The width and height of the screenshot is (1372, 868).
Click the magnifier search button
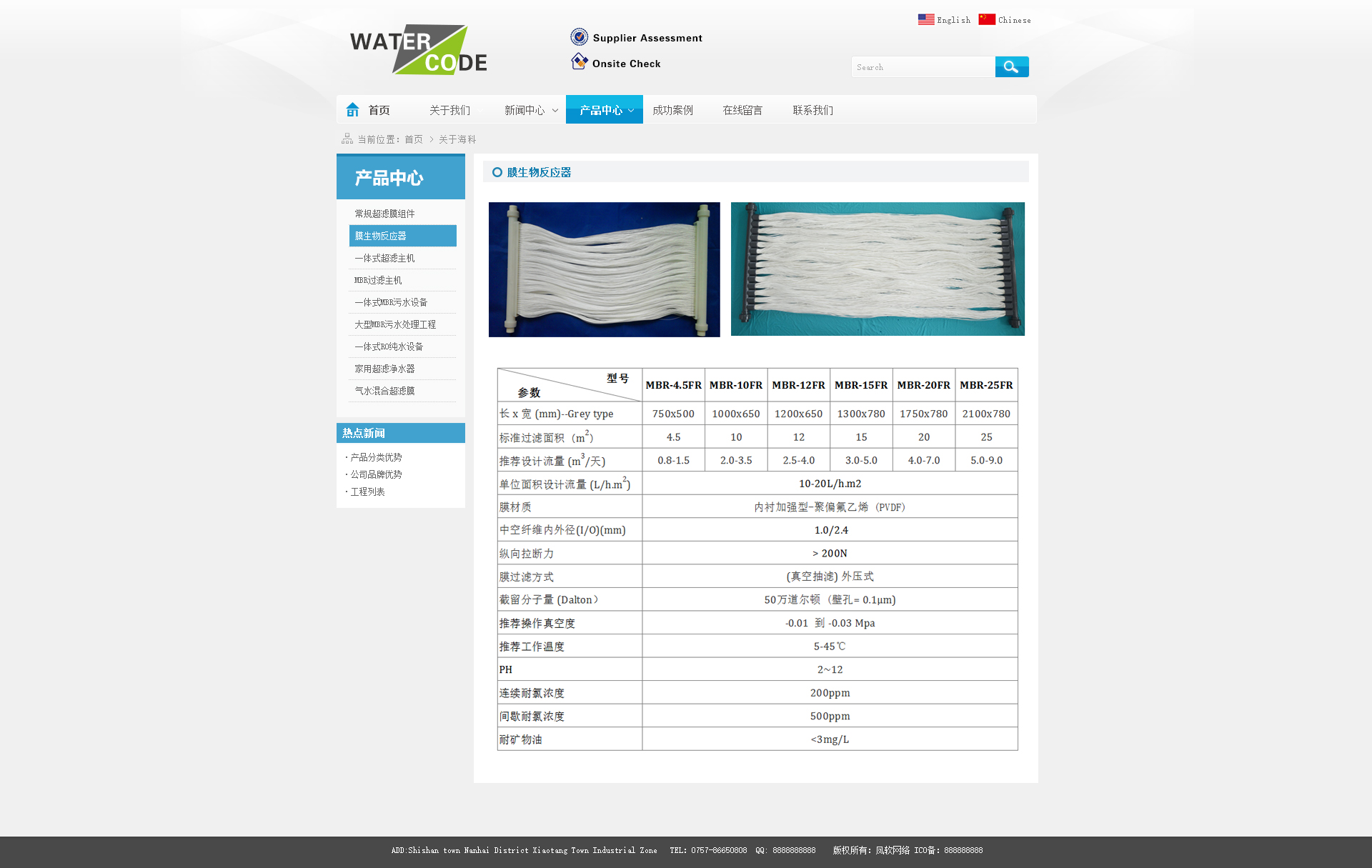pyautogui.click(x=1011, y=67)
